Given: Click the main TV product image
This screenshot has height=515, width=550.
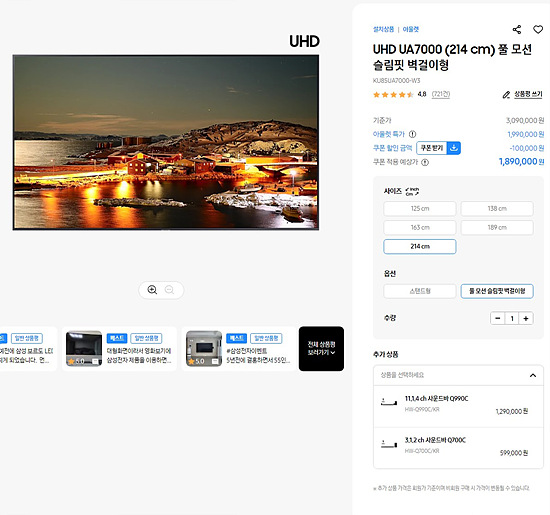Looking at the screenshot, I should 166,142.
